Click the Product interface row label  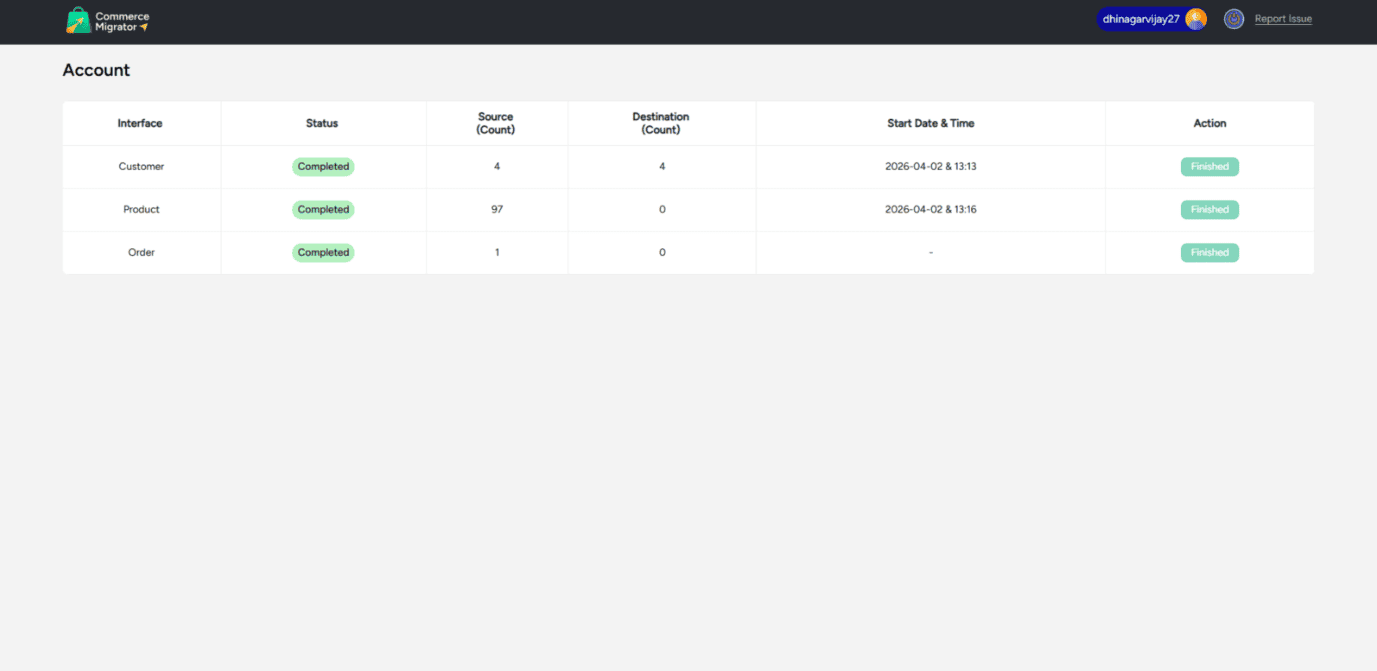(141, 210)
